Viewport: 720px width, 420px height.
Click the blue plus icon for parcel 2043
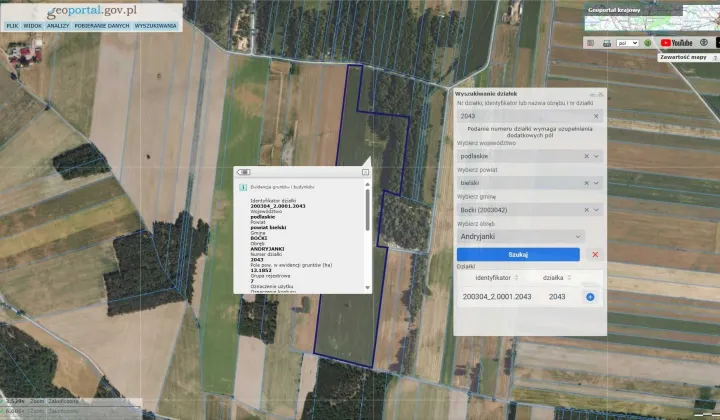tap(590, 297)
